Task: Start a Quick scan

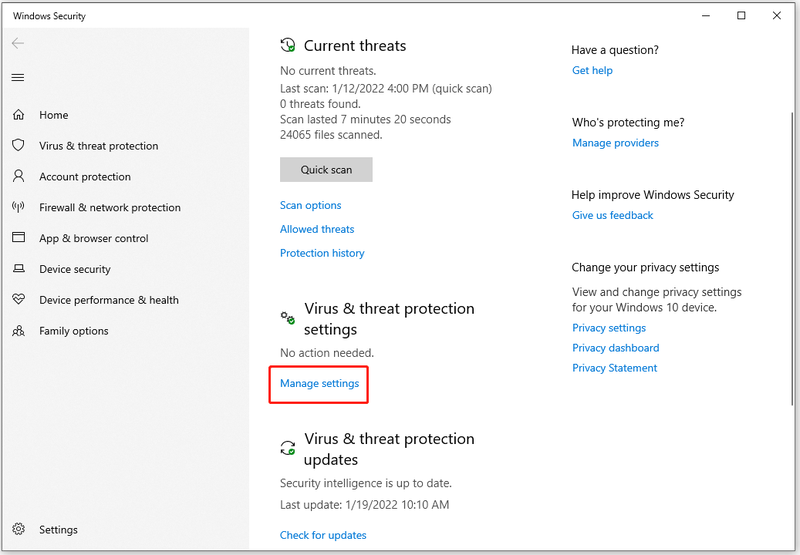Action: [x=326, y=169]
